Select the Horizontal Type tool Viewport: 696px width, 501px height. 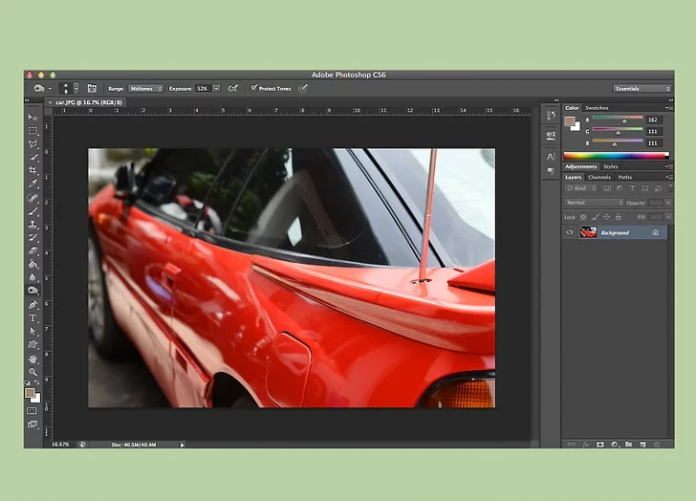tap(33, 318)
